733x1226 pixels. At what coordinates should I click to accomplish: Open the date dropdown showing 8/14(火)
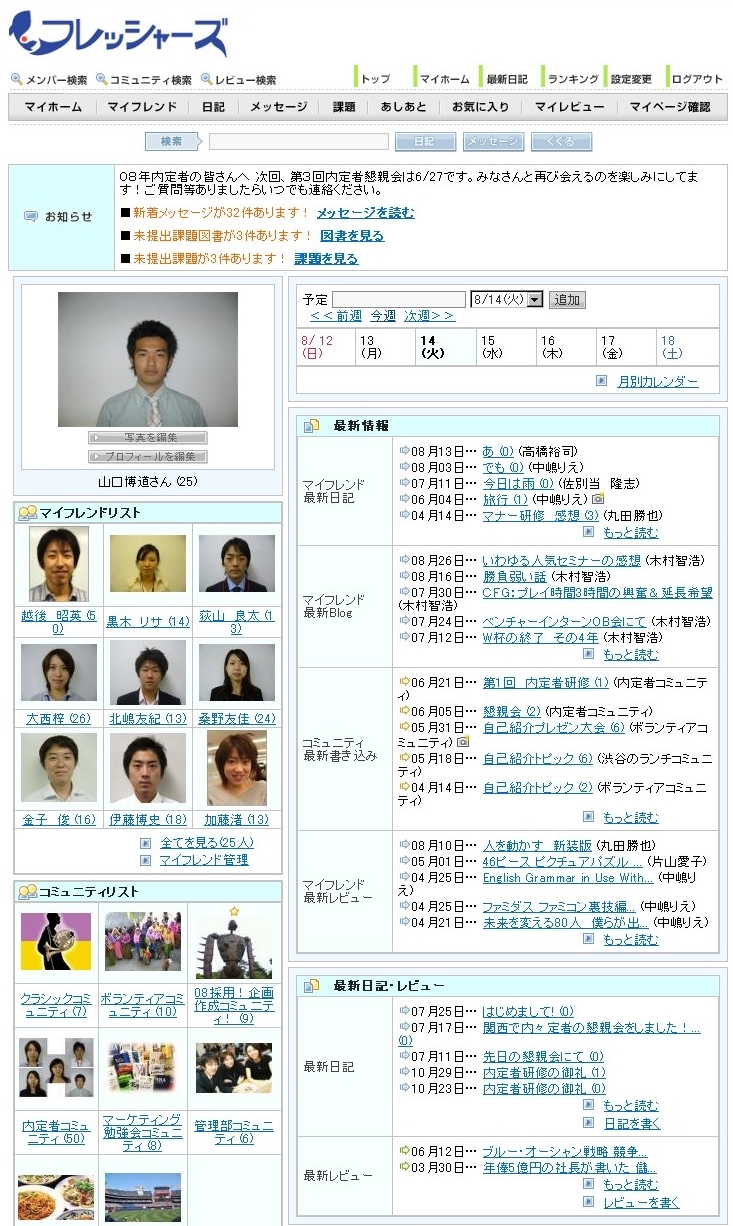[507, 299]
